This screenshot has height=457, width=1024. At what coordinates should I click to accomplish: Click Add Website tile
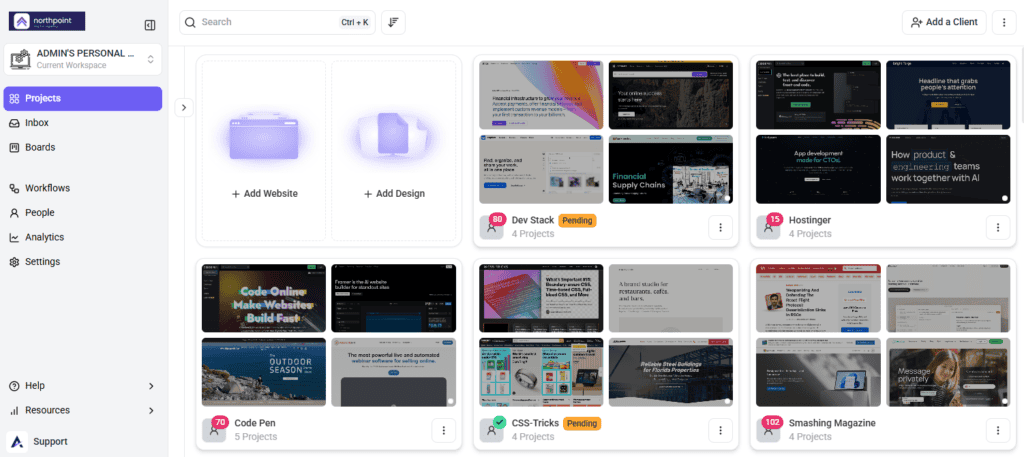click(264, 151)
